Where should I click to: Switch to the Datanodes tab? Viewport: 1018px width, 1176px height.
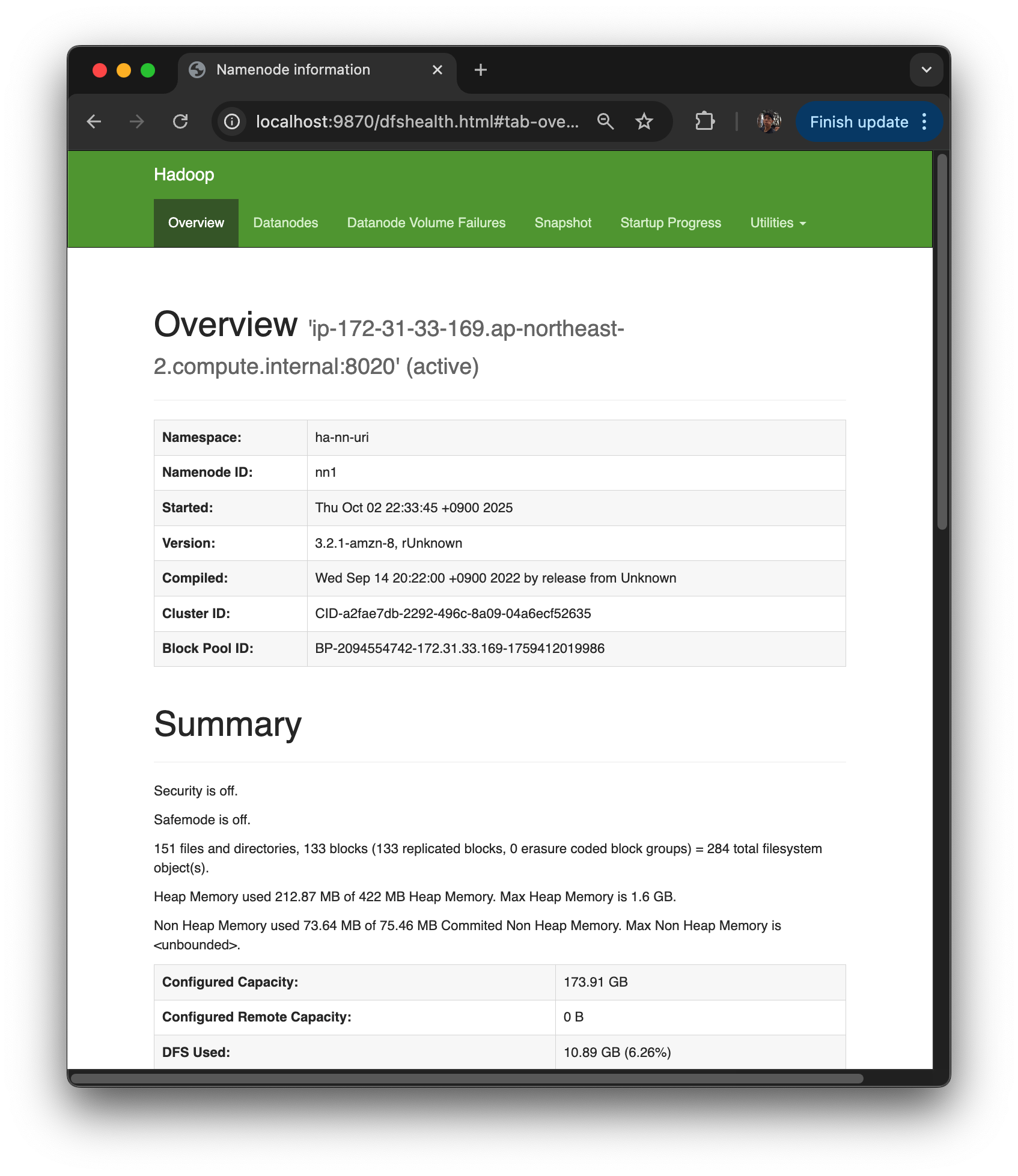pos(285,223)
